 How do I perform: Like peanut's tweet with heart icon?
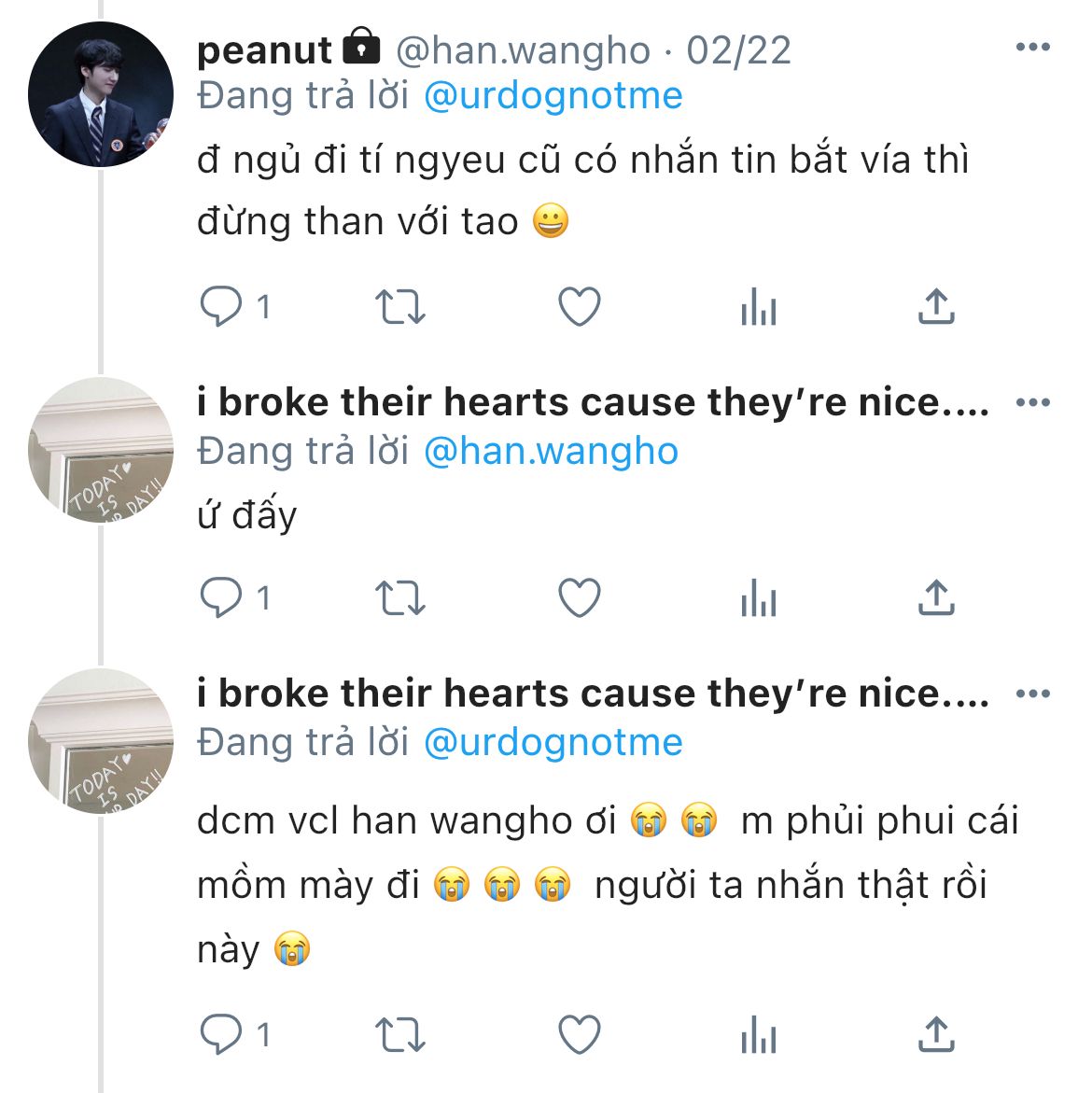tap(579, 307)
